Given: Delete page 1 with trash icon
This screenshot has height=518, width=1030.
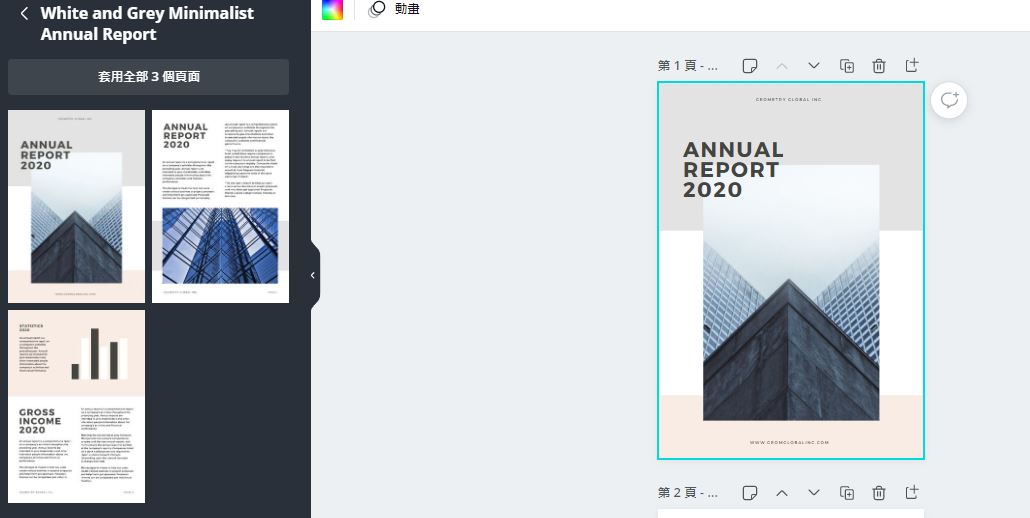Looking at the screenshot, I should 879,66.
